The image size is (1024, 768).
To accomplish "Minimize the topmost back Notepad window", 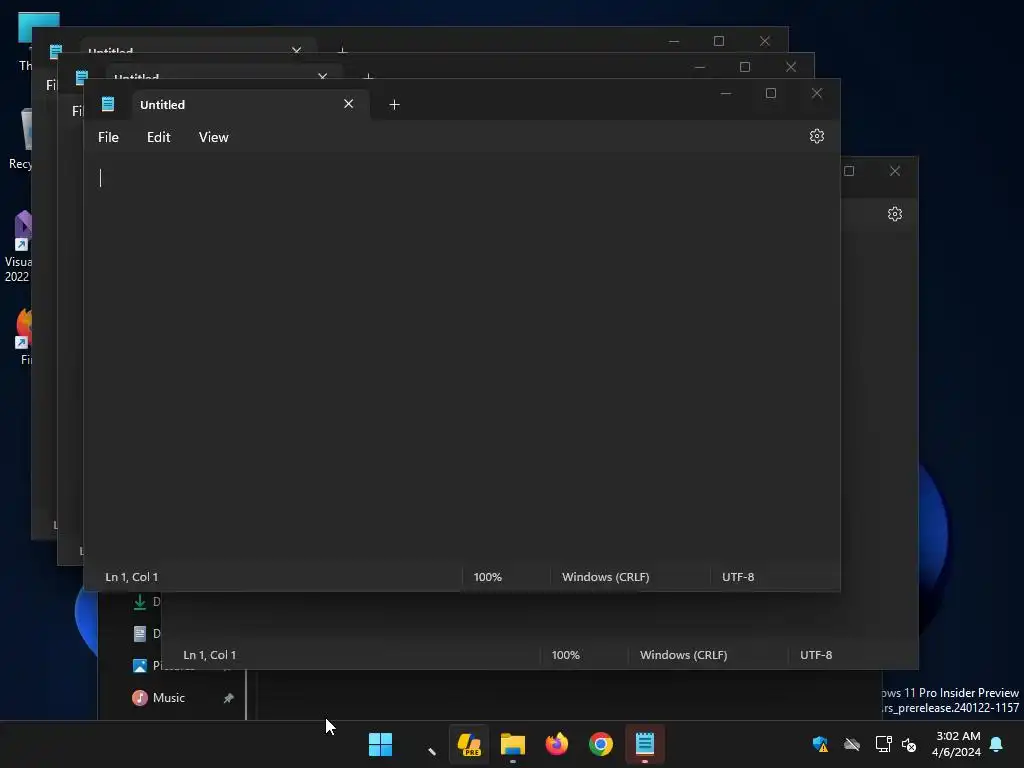I will 674,41.
